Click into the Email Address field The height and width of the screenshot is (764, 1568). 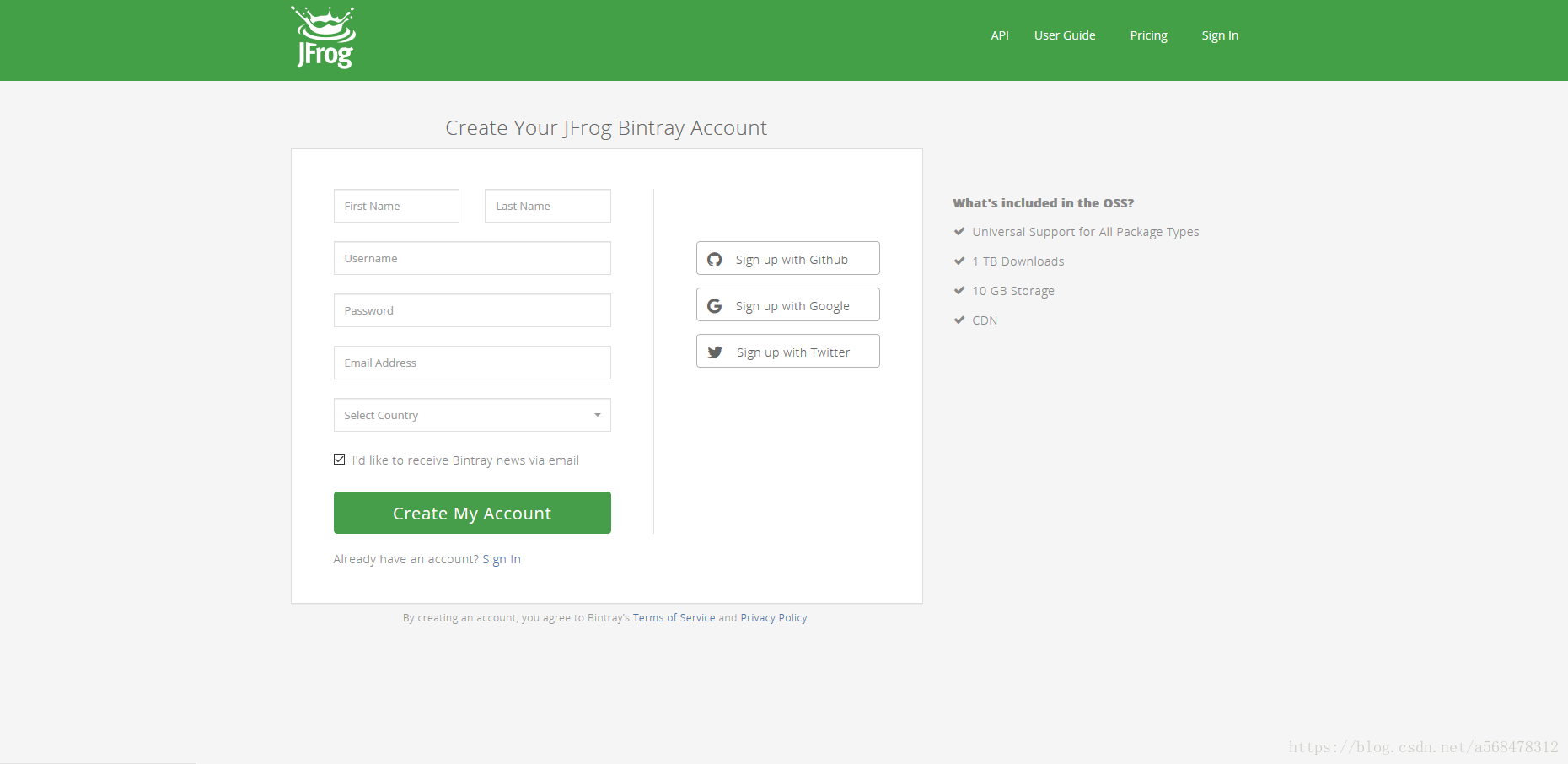click(472, 363)
